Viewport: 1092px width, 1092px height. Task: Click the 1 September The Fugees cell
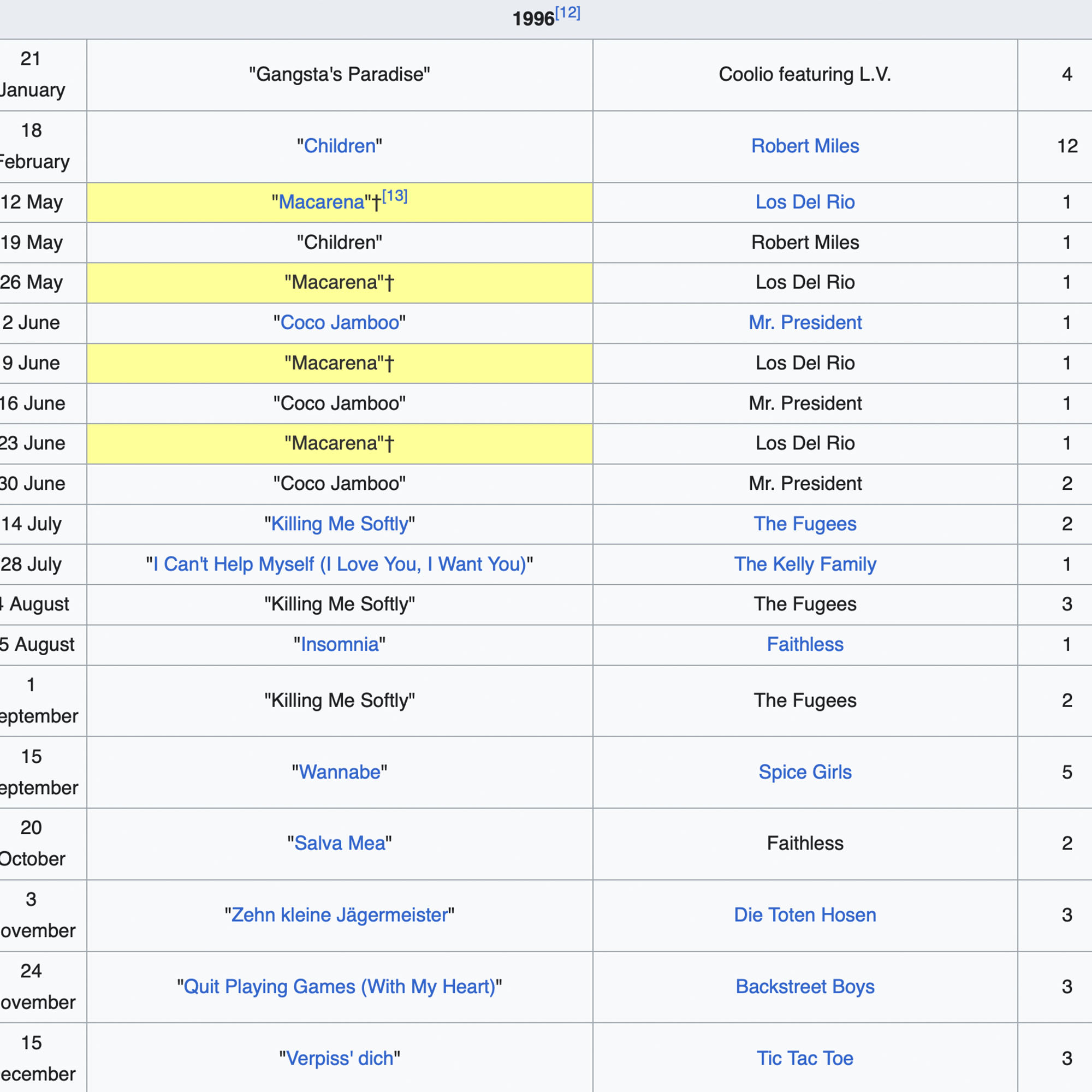pyautogui.click(x=805, y=701)
